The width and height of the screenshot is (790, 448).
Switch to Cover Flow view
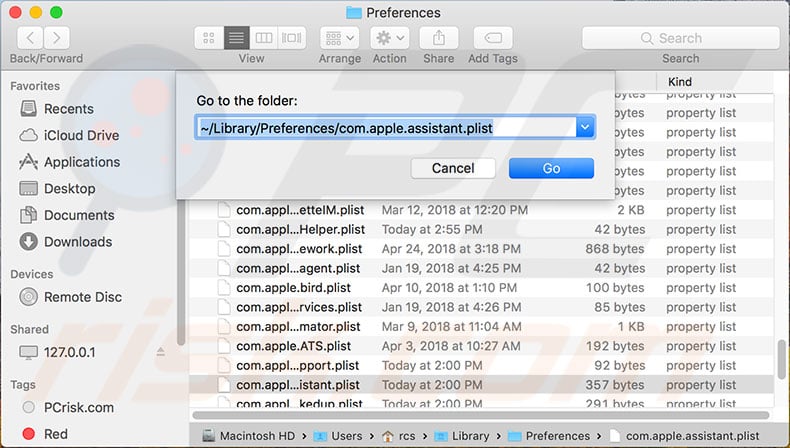292,38
